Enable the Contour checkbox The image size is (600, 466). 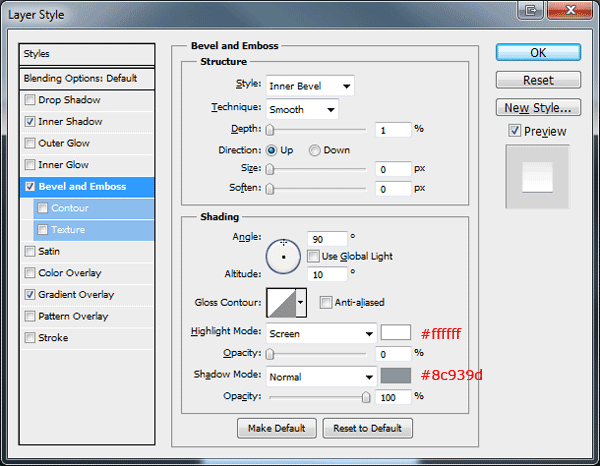point(42,208)
